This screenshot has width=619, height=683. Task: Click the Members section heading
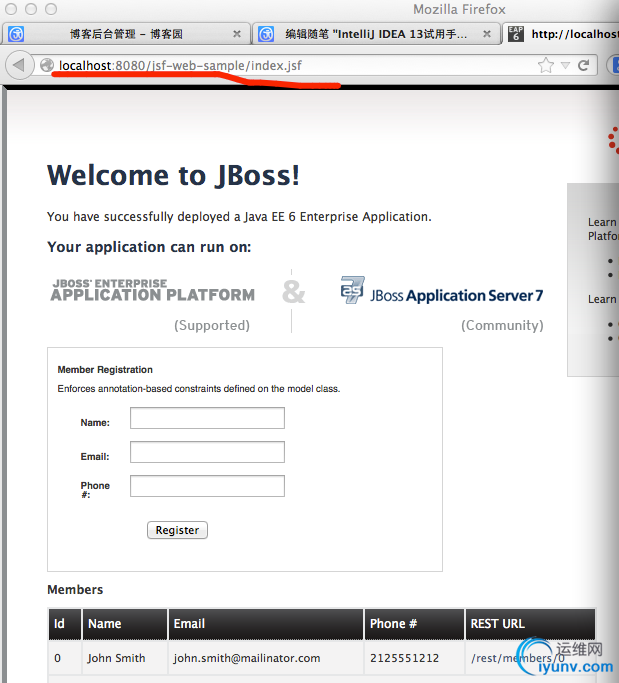(75, 590)
